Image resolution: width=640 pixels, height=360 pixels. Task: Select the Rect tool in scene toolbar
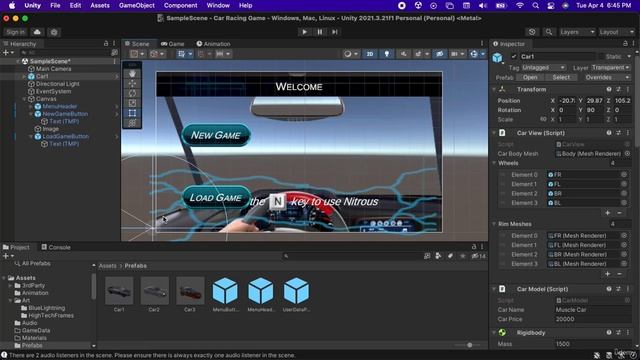point(132,113)
